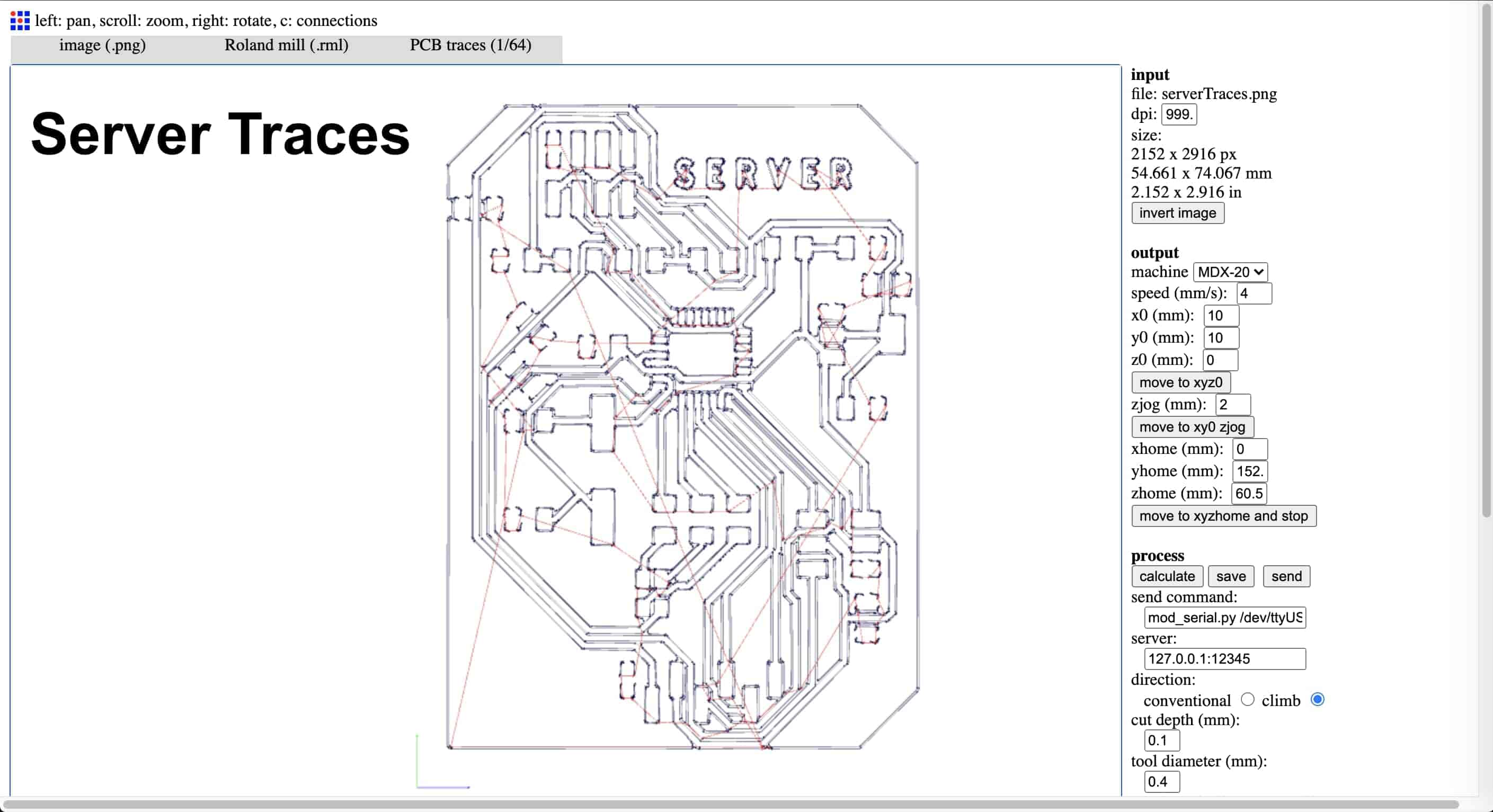Viewport: 1493px width, 812px height.
Task: Click the calculate button
Action: pos(1167,576)
